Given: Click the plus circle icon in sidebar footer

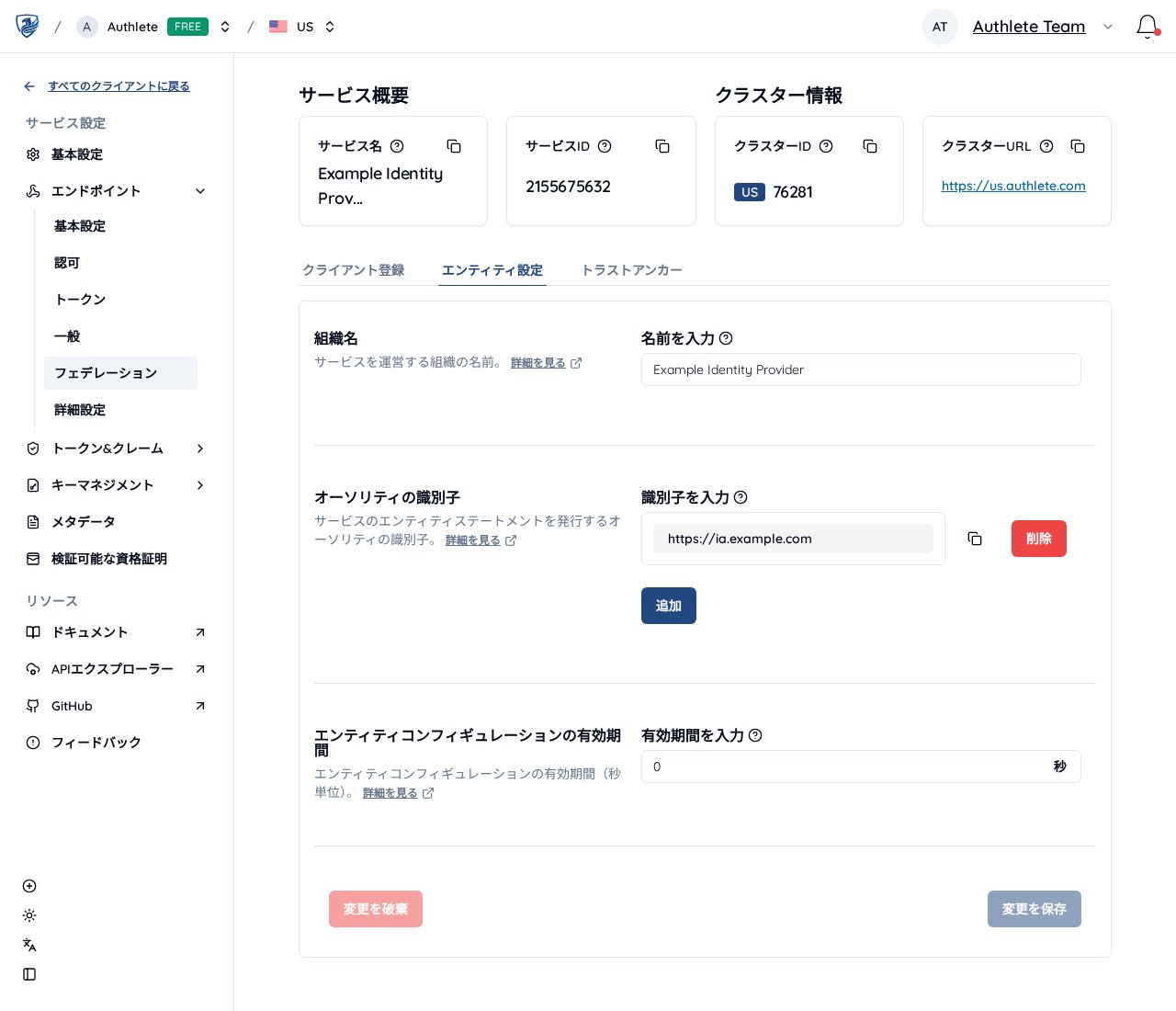Looking at the screenshot, I should pyautogui.click(x=29, y=886).
